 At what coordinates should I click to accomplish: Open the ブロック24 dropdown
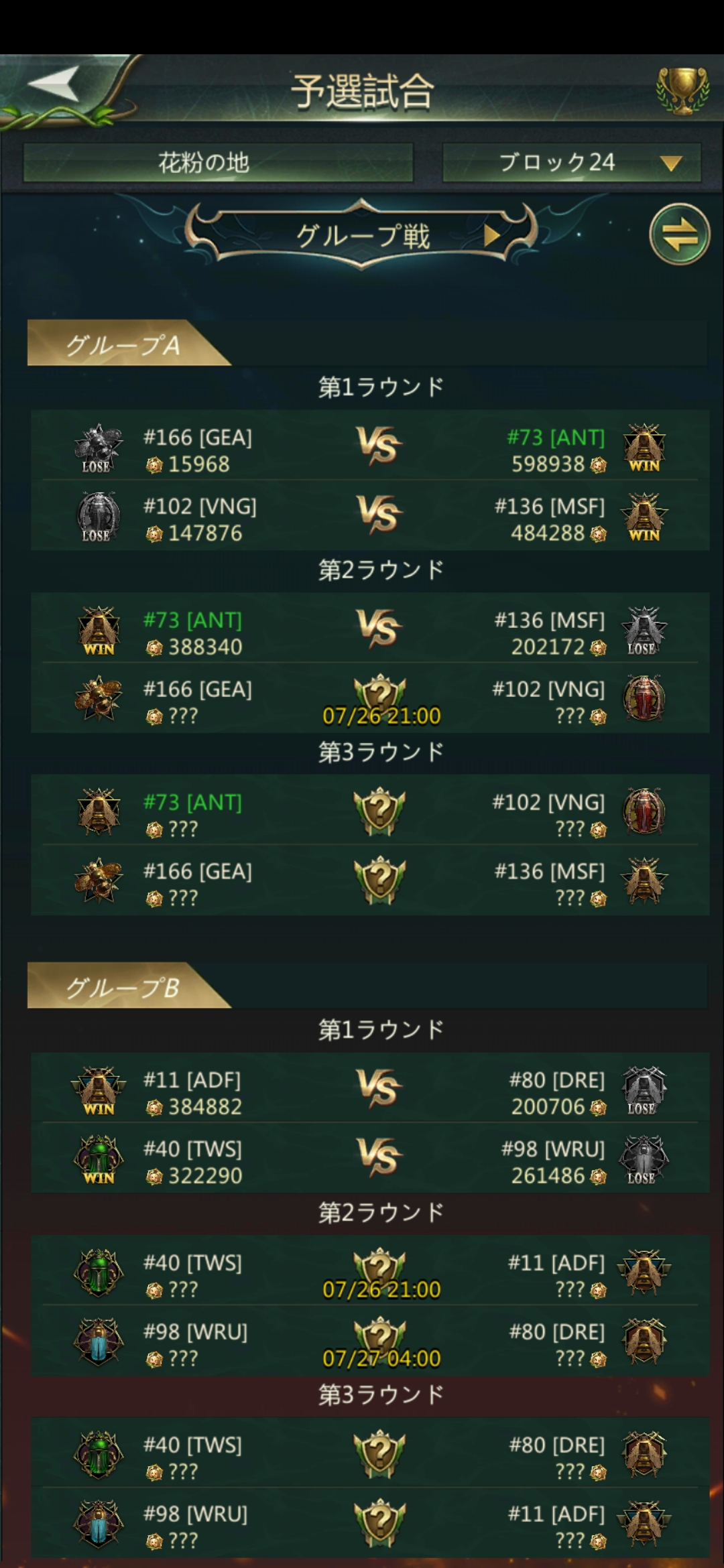[x=571, y=162]
